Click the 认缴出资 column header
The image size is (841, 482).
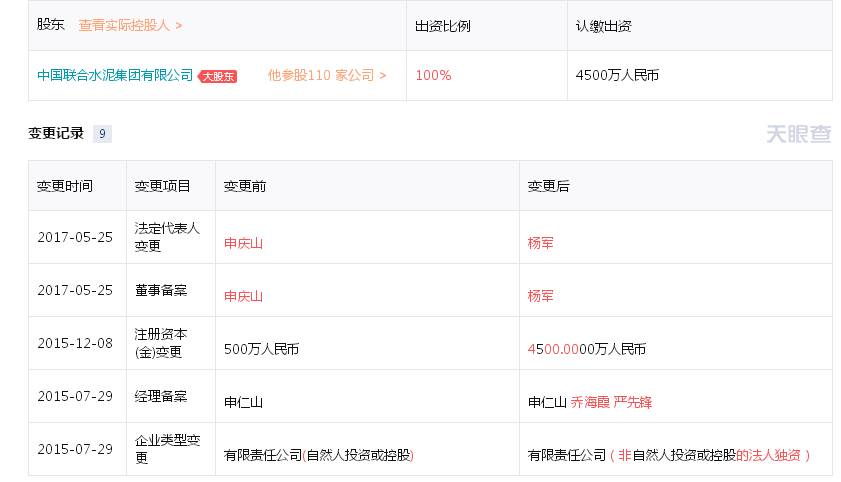click(x=603, y=26)
